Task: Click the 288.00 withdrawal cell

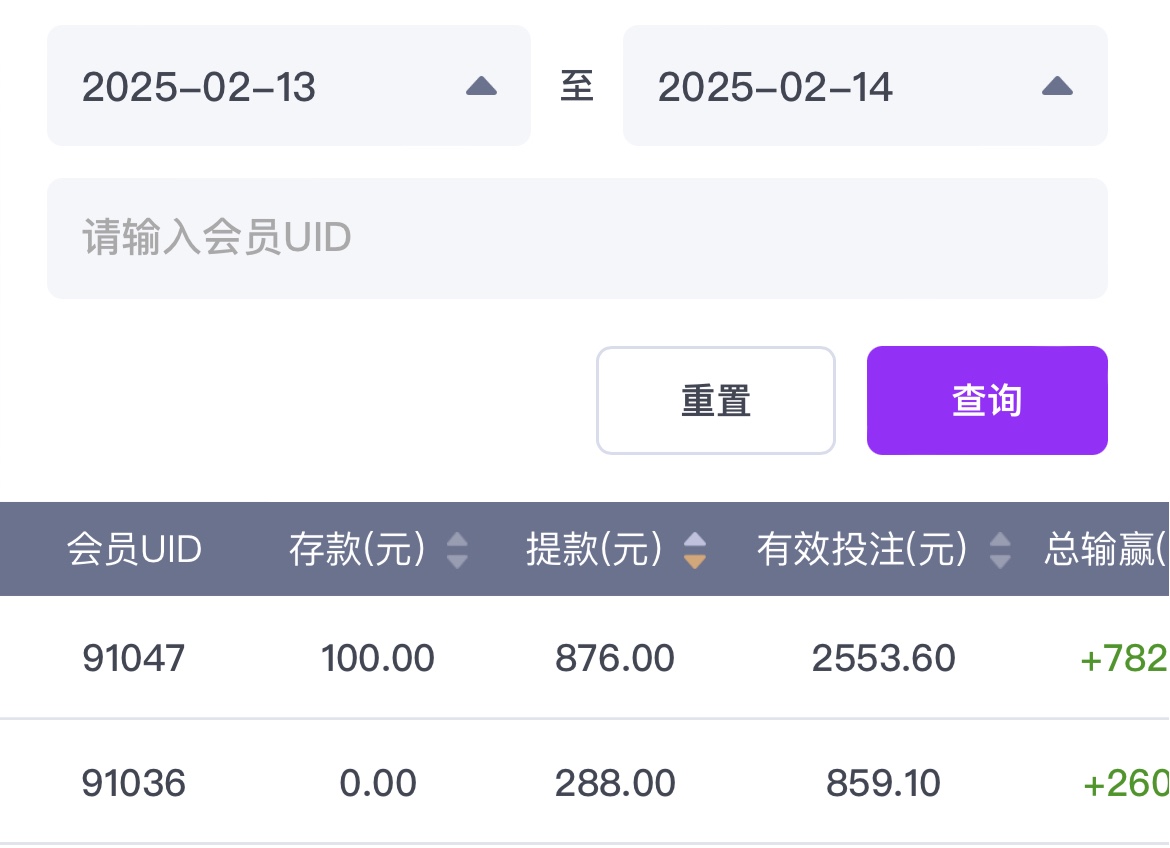Action: coord(615,783)
